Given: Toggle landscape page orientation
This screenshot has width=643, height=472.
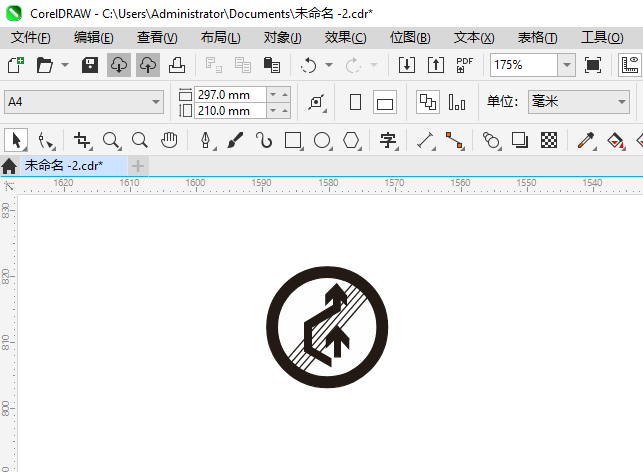Looking at the screenshot, I should coord(385,102).
